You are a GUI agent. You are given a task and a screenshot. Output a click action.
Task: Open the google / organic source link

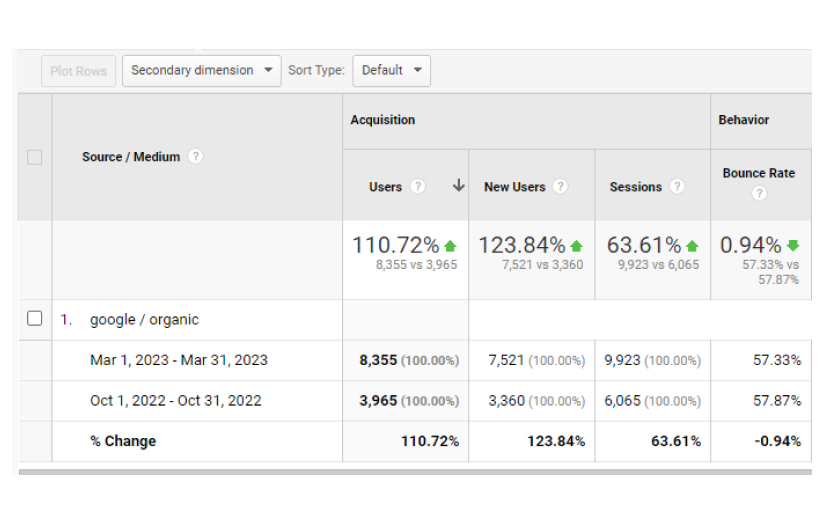[x=144, y=320]
